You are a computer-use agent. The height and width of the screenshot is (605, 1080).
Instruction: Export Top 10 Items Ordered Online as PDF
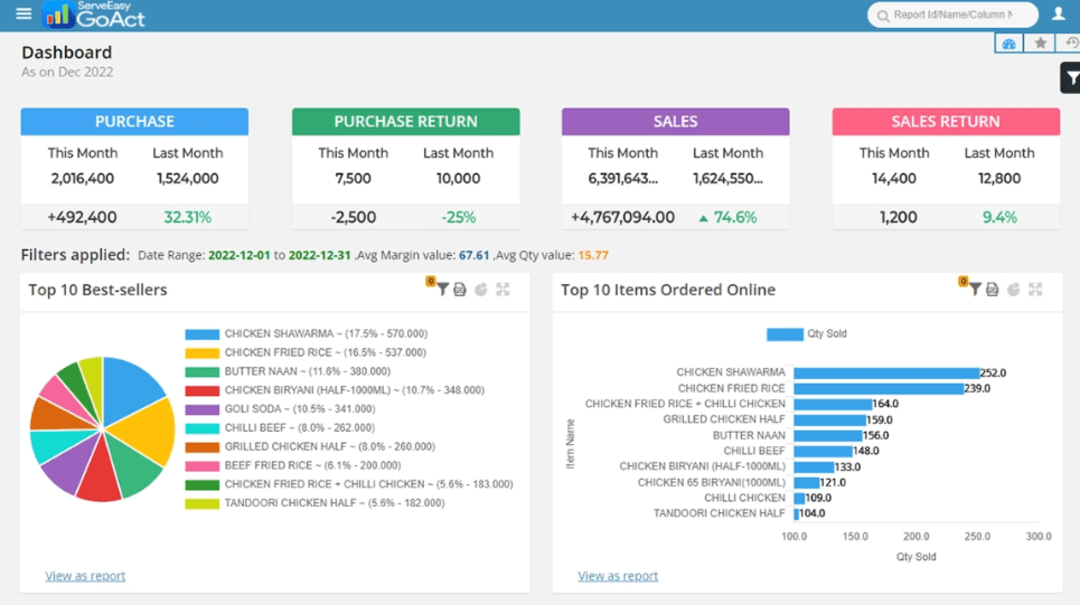coord(992,288)
